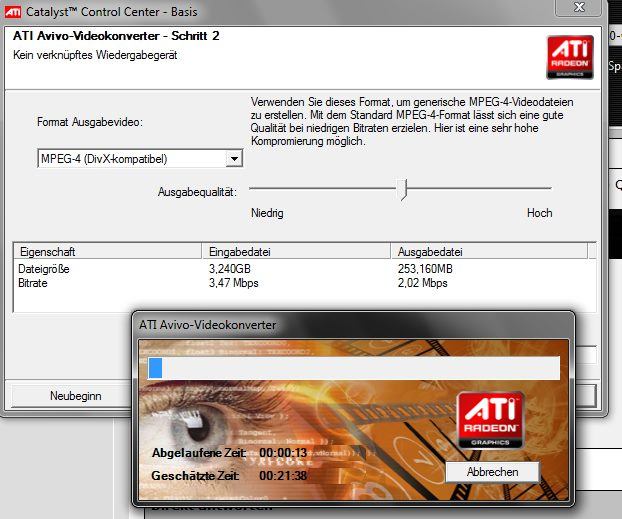
Task: Click the Ausgabequalität slider handle
Action: click(403, 189)
